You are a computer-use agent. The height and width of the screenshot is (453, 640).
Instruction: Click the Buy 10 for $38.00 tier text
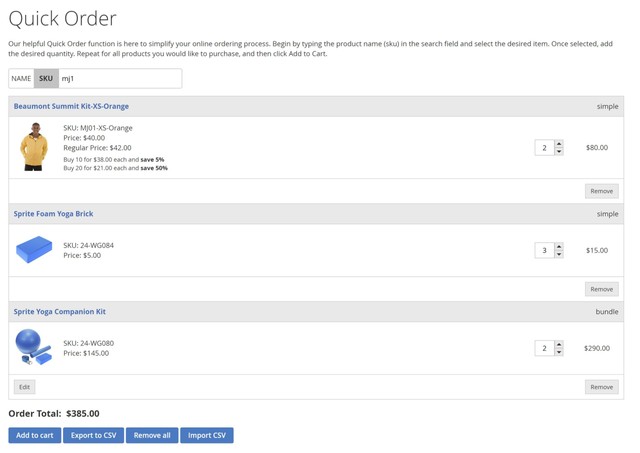pos(114,160)
